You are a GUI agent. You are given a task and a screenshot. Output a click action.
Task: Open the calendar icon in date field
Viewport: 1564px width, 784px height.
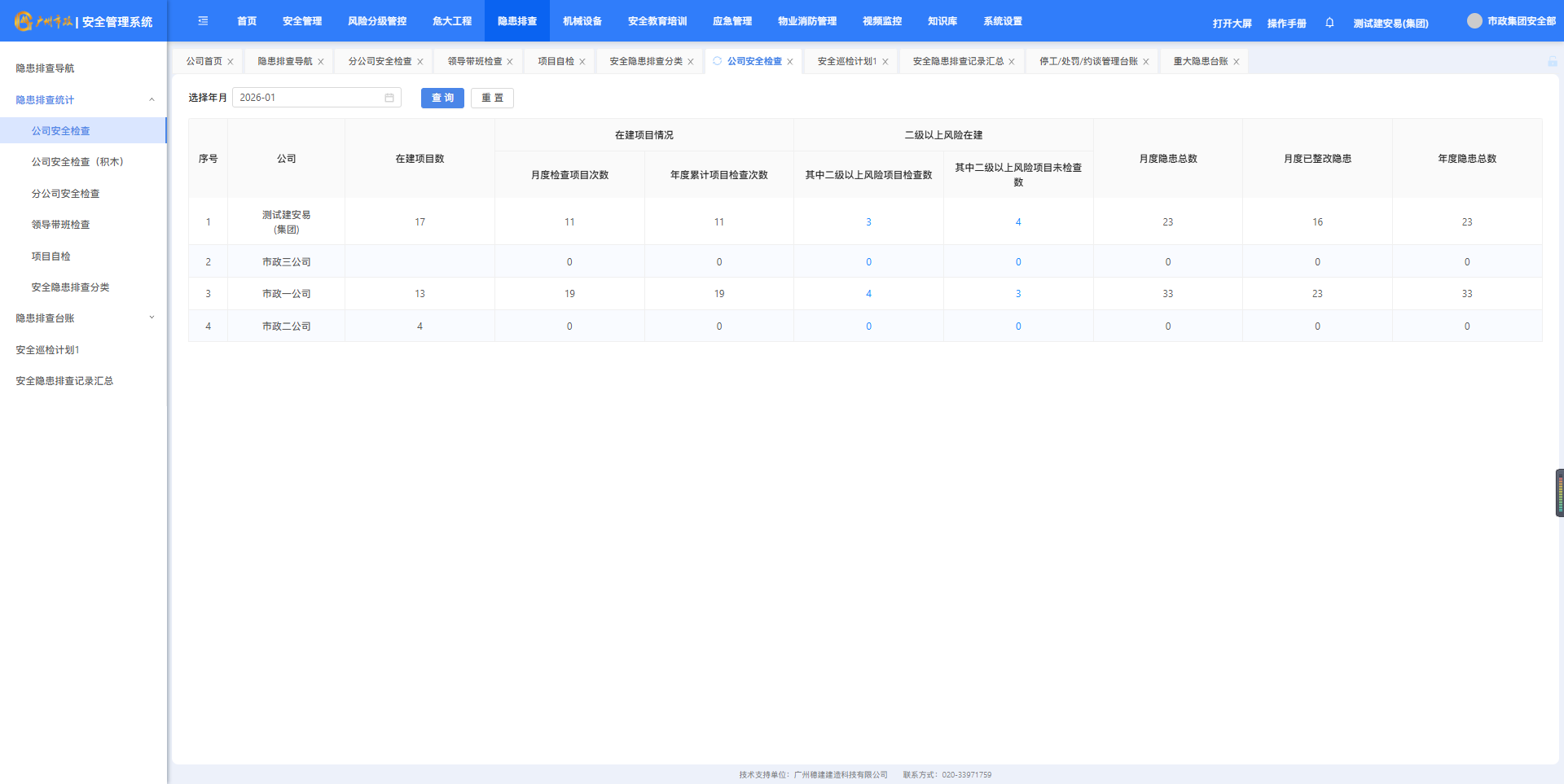389,98
